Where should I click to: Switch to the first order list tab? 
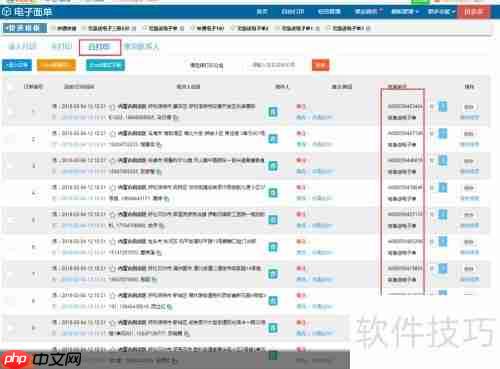pyautogui.click(x=22, y=46)
